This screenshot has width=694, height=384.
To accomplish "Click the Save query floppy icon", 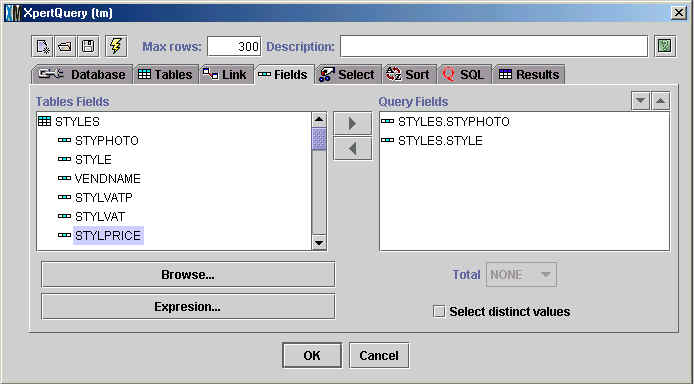I will pyautogui.click(x=88, y=46).
